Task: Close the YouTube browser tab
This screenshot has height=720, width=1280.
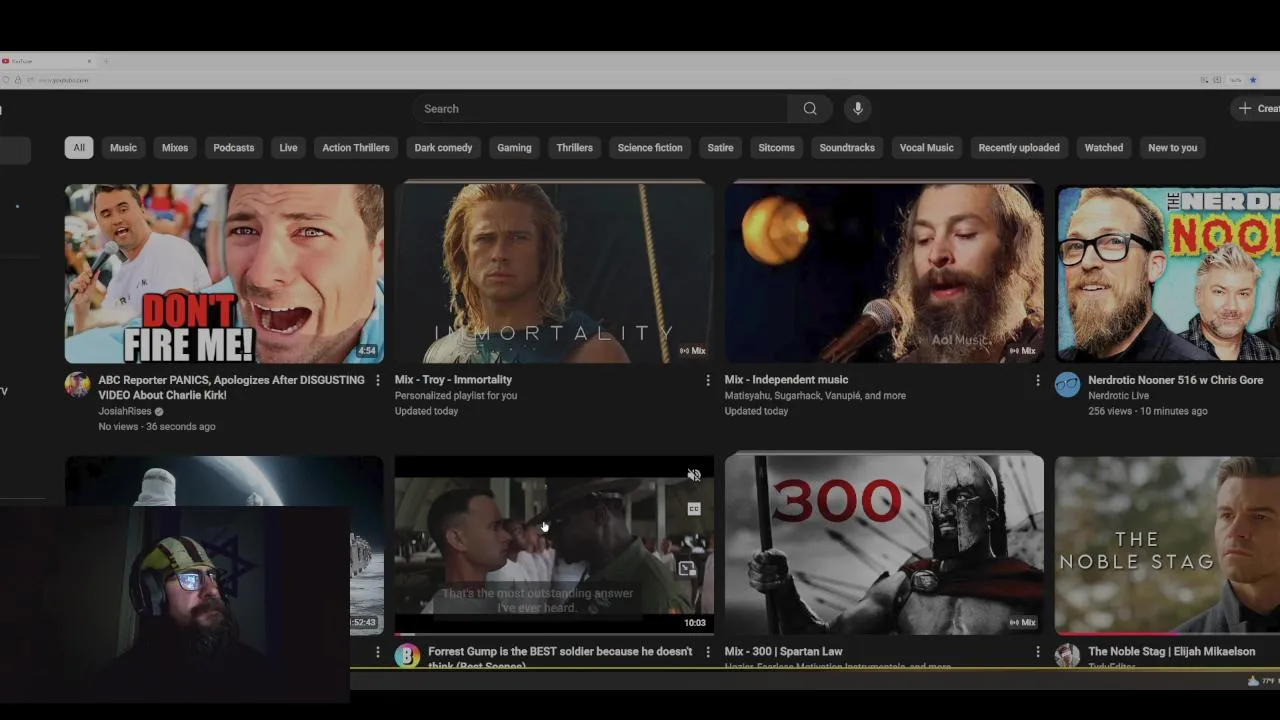Action: point(88,61)
